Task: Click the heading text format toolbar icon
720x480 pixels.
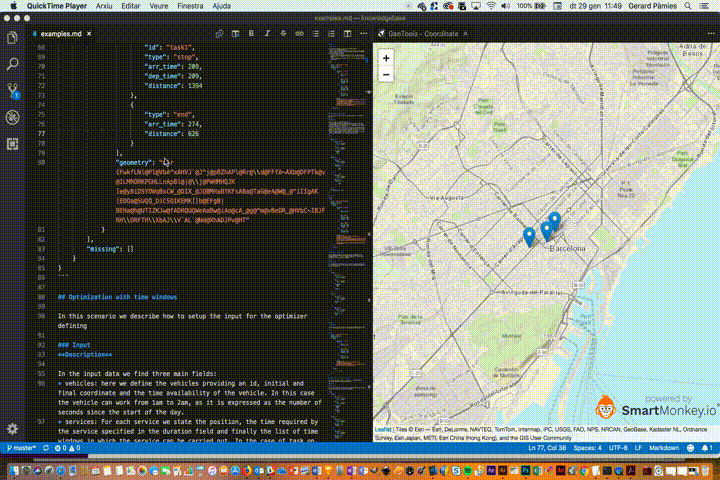Action: click(x=236, y=34)
